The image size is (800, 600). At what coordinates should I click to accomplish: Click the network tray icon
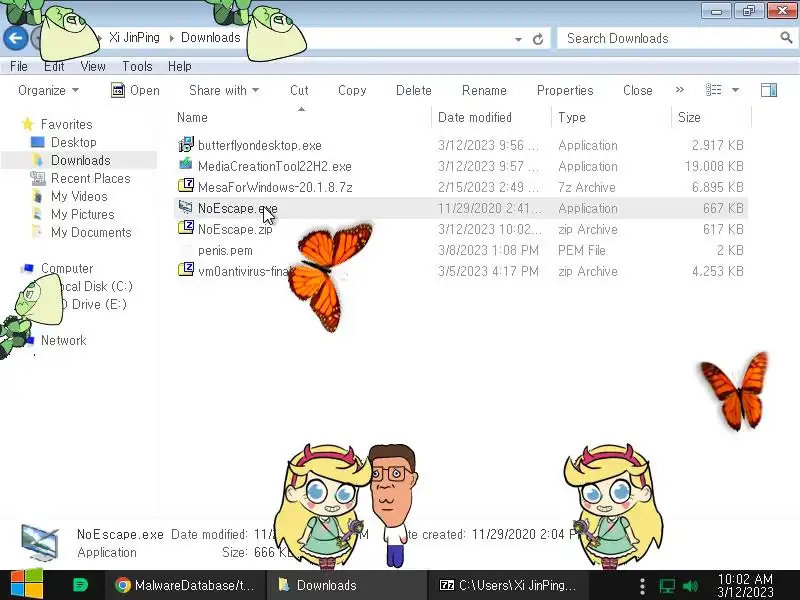tap(666, 586)
